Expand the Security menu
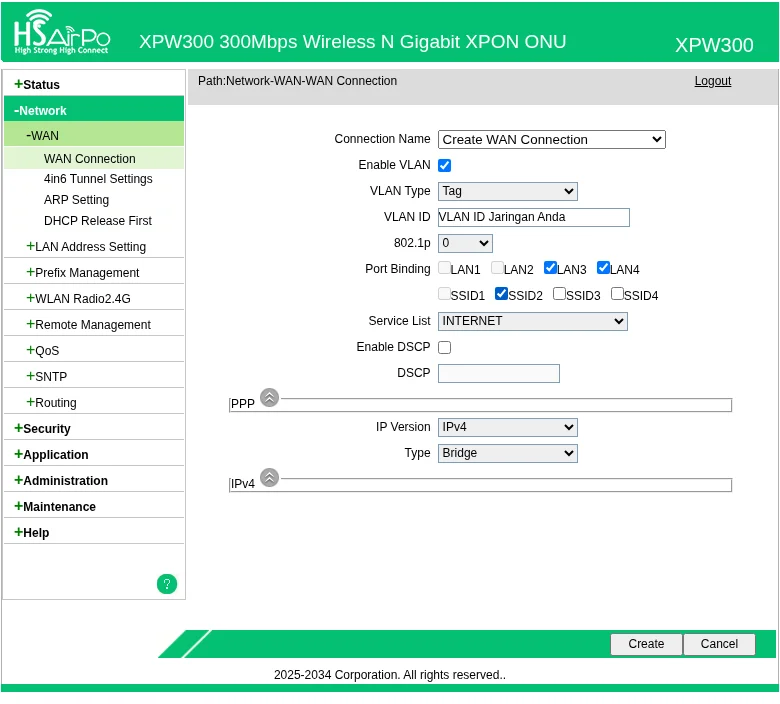 tap(94, 428)
